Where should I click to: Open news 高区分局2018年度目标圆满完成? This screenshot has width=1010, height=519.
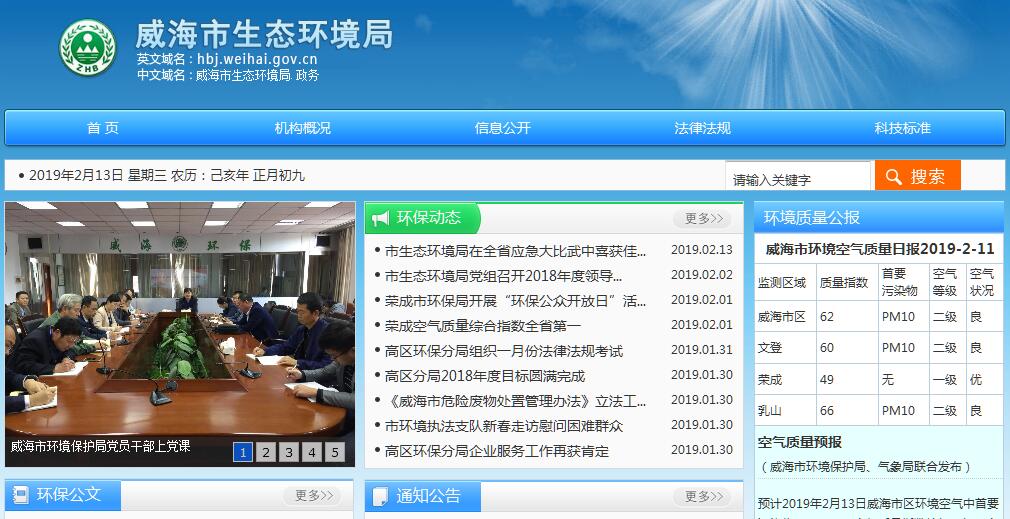pos(484,376)
